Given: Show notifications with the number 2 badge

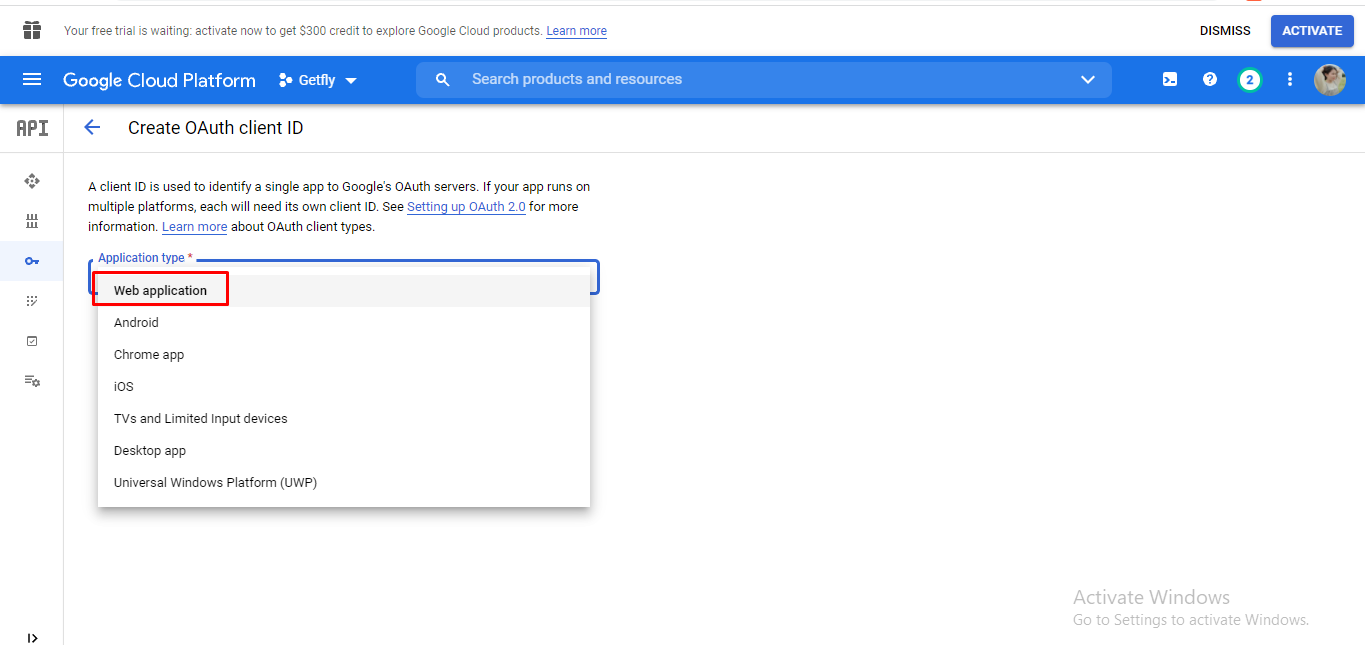Looking at the screenshot, I should [x=1249, y=80].
